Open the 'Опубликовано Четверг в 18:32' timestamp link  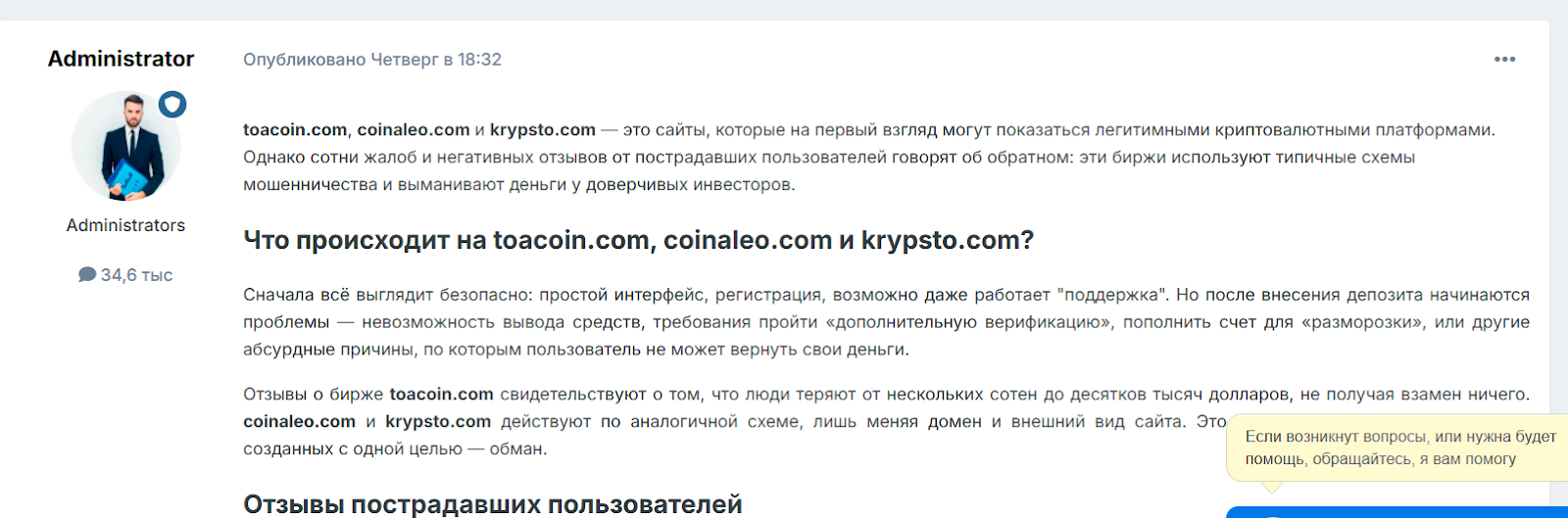click(372, 60)
